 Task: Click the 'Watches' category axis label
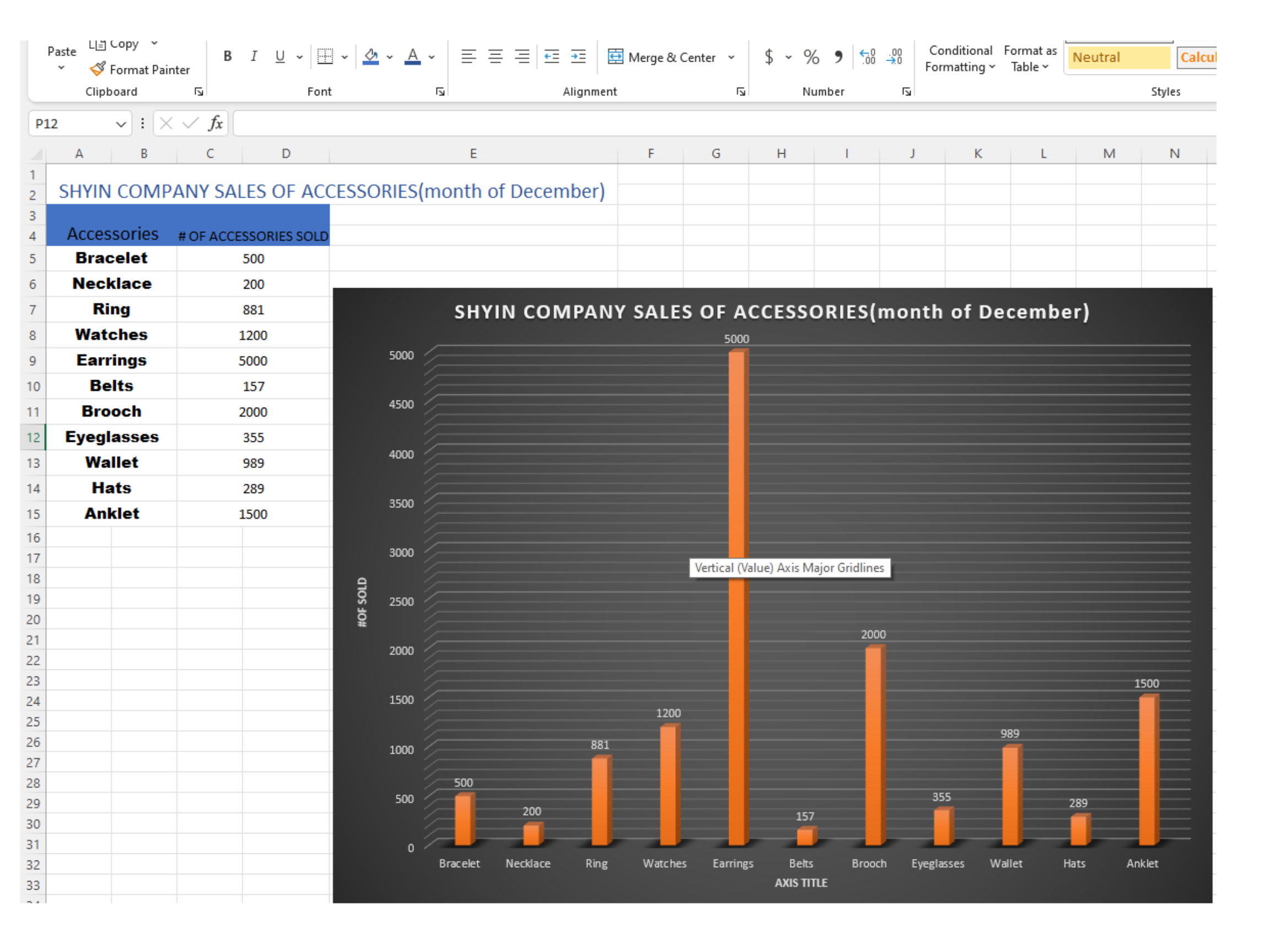coord(664,863)
